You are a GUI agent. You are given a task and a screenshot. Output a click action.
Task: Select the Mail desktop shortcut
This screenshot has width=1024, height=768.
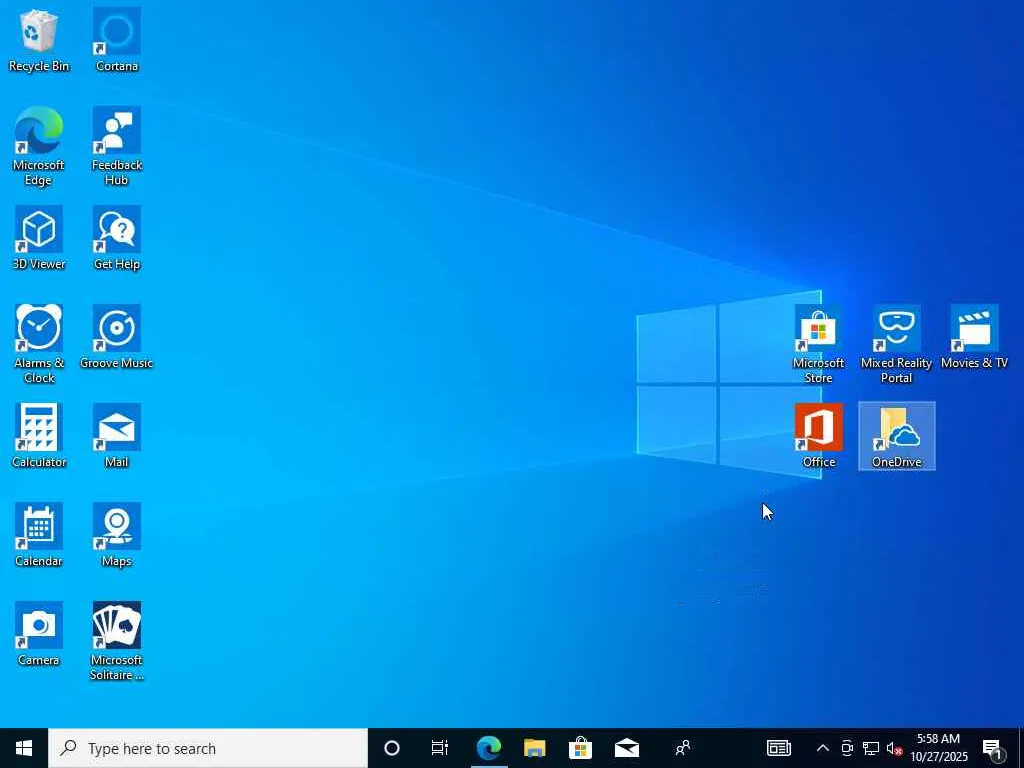point(117,436)
